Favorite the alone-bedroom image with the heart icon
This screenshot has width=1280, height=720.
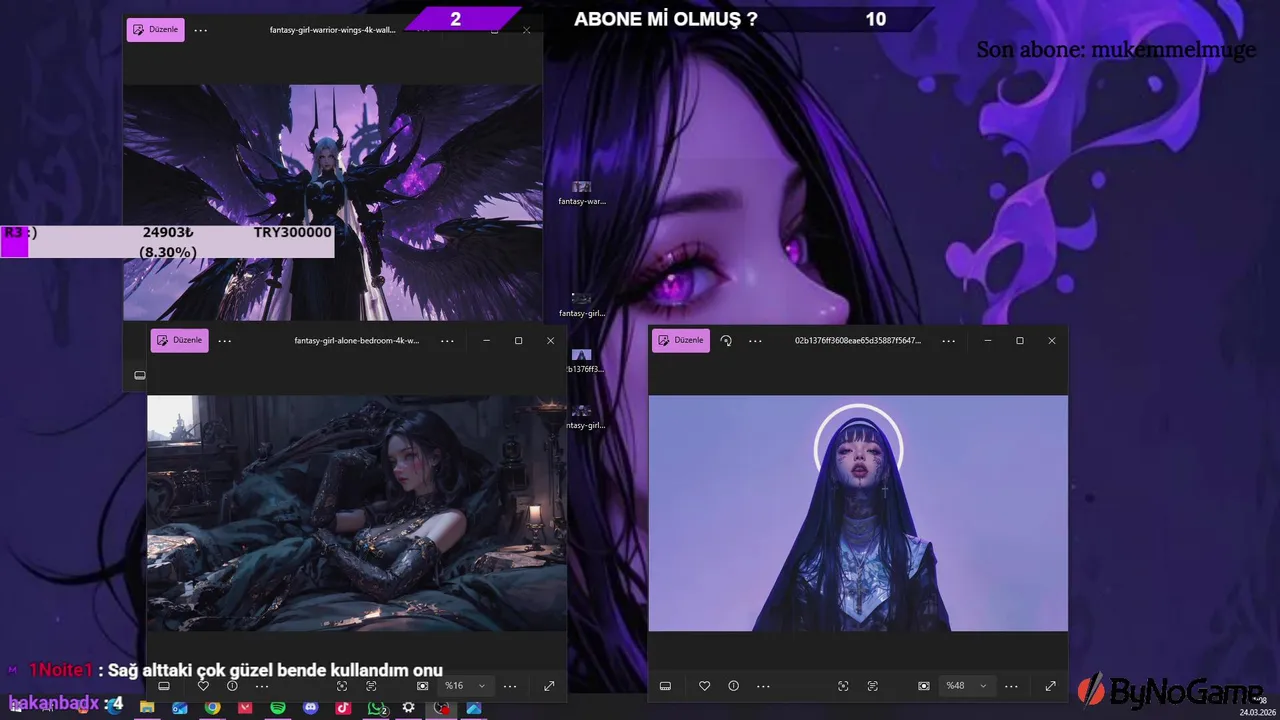click(203, 686)
